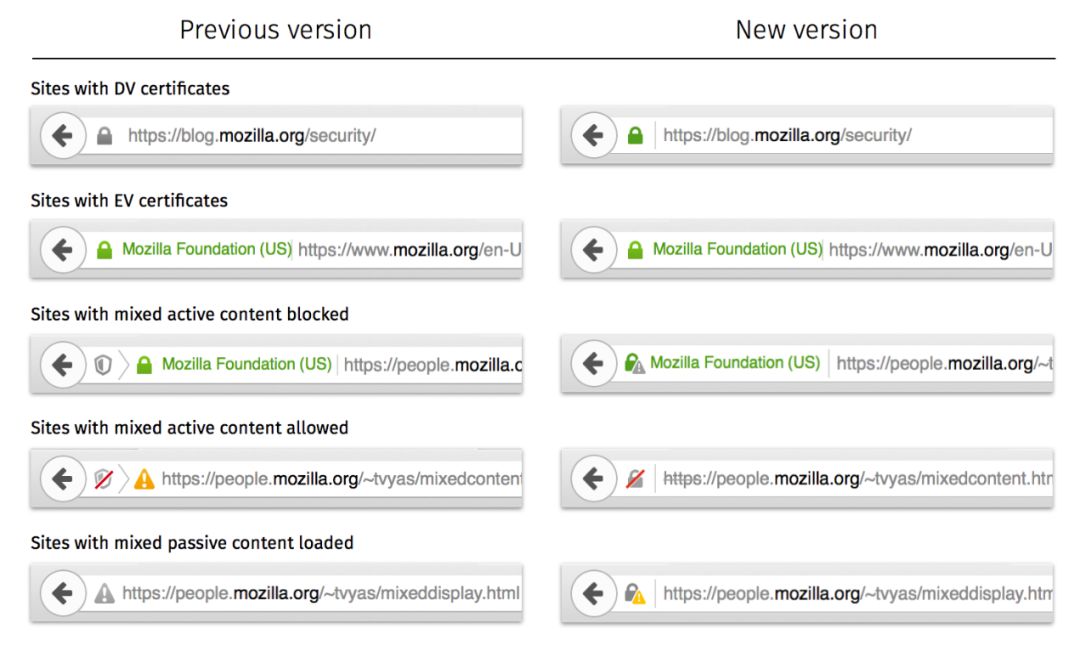Click blog.mozilla.org/security URL field in New version
The height and width of the screenshot is (646, 1080).
[x=786, y=136]
